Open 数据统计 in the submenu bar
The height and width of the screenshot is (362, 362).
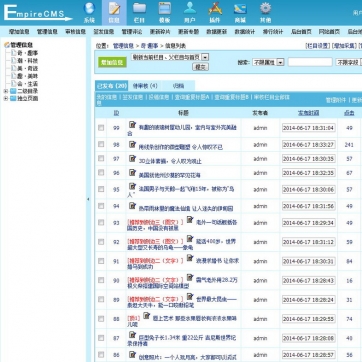point(245,32)
